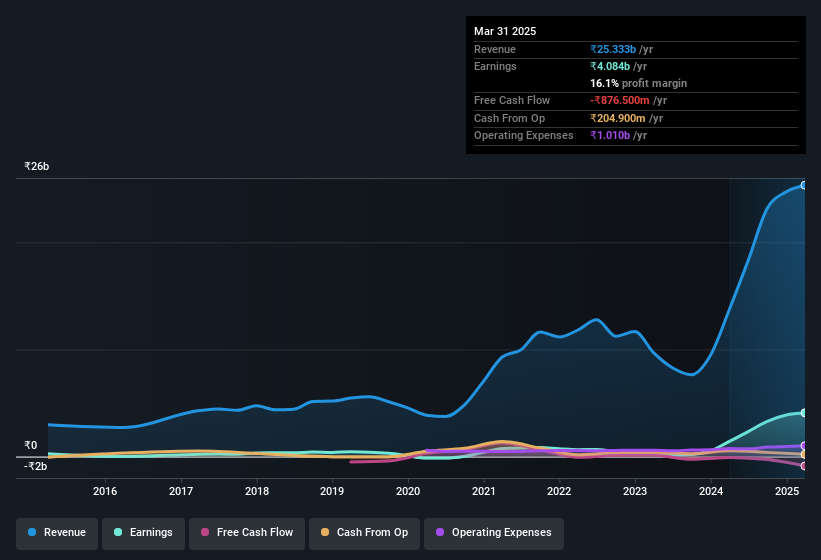Toggle the Free Cash Flow legend button
Image resolution: width=821 pixels, height=560 pixels.
247,533
